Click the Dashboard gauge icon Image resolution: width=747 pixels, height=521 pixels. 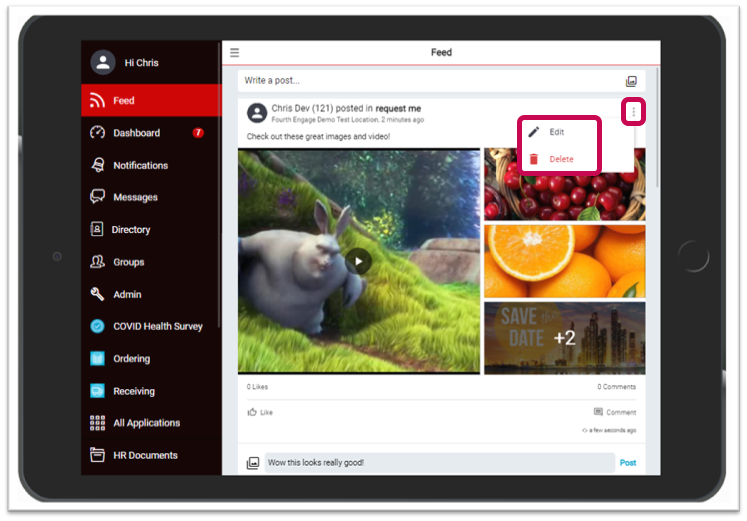coord(97,132)
